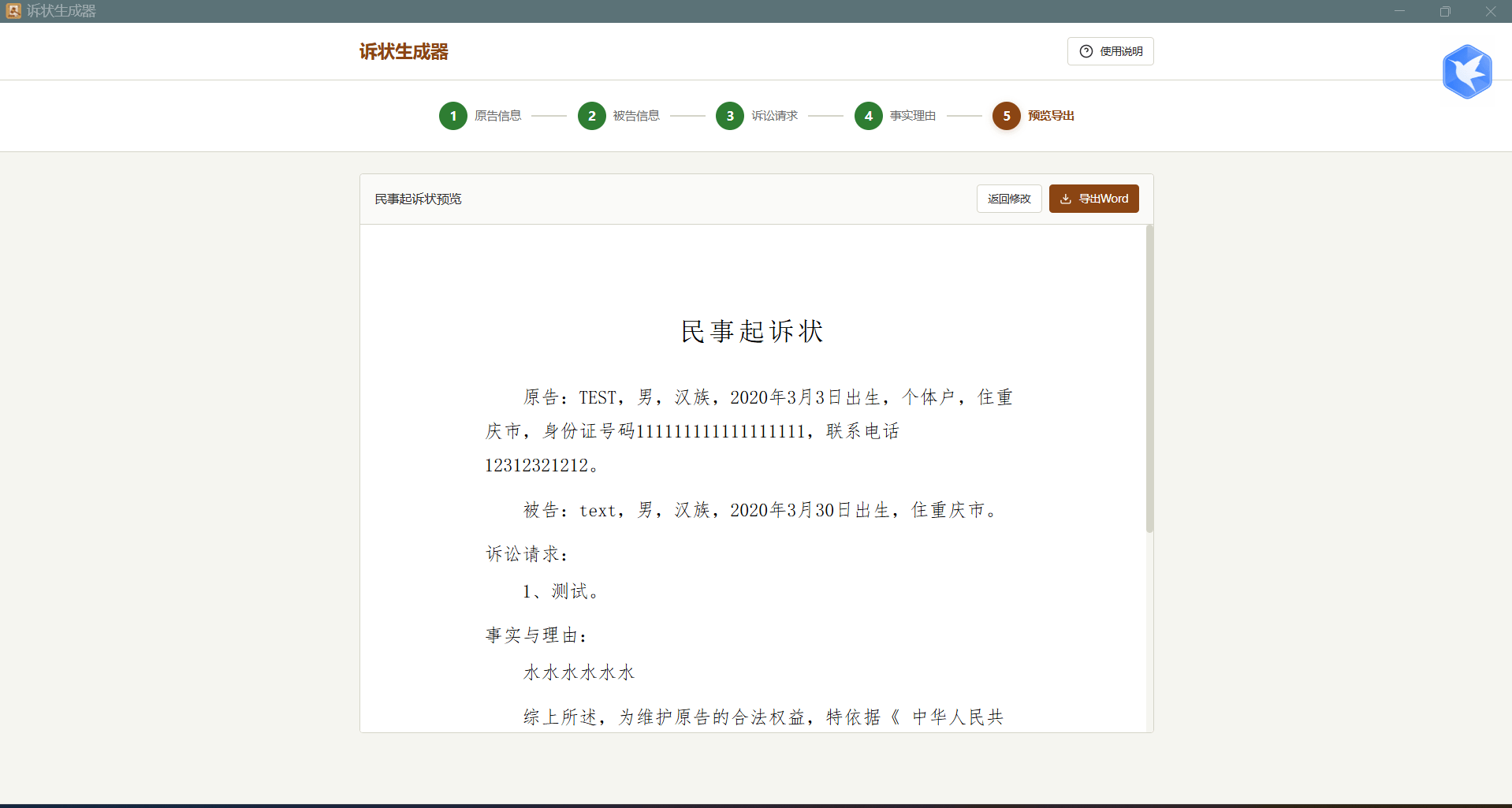The width and height of the screenshot is (1512, 808).
Task: Click the 事实与理由: heading in the document
Action: 536,636
